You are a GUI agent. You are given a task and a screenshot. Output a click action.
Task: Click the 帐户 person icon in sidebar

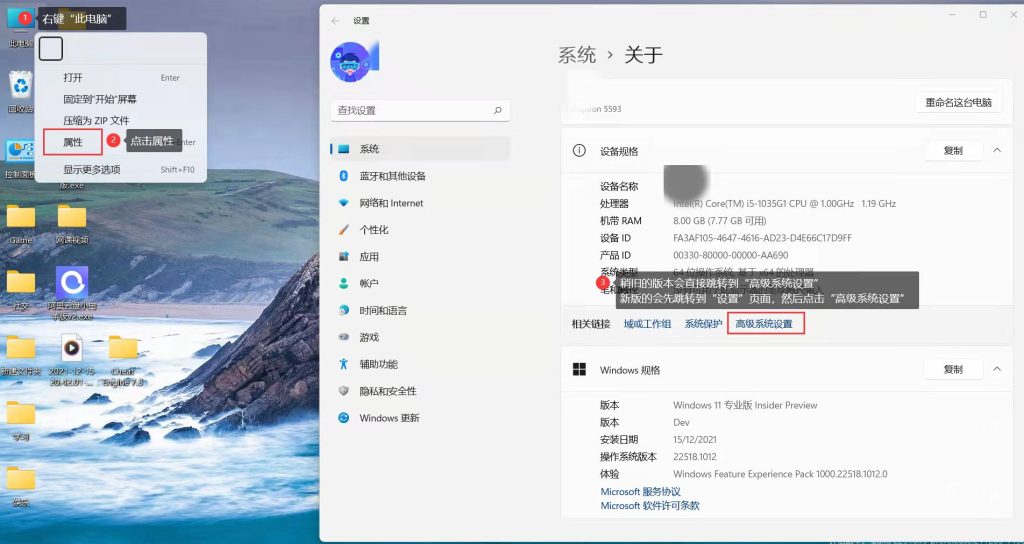344,283
